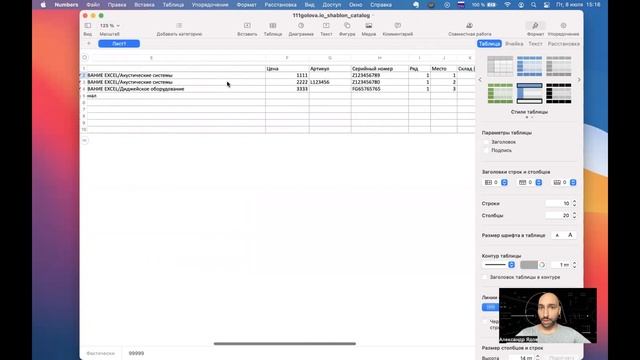
Task: Select the cell 'ВАНИЕ EXCEL/Диджейское оборудование'
Action: [x=176, y=89]
